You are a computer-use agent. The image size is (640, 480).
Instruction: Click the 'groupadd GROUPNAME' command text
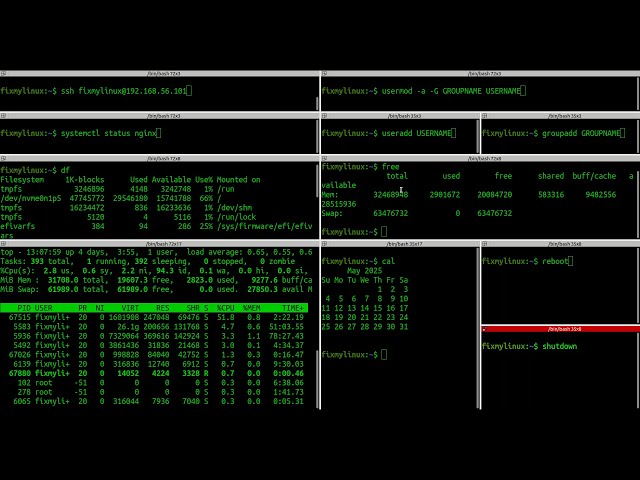coord(581,133)
